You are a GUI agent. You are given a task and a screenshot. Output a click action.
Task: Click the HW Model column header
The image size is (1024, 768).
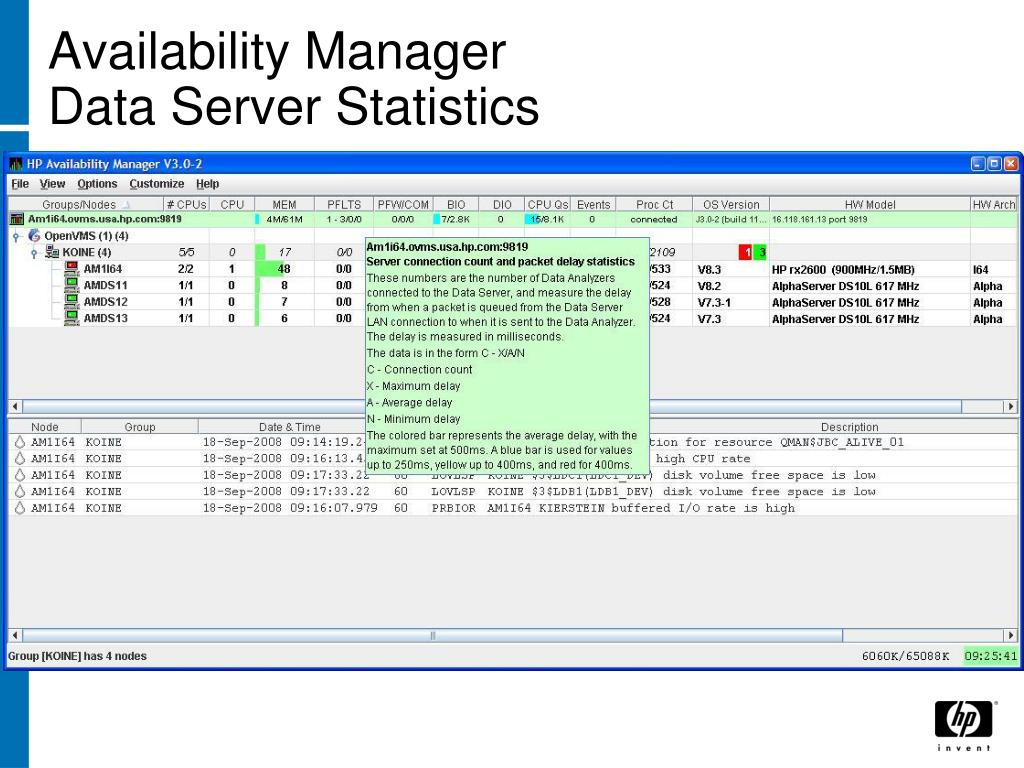[x=870, y=204]
